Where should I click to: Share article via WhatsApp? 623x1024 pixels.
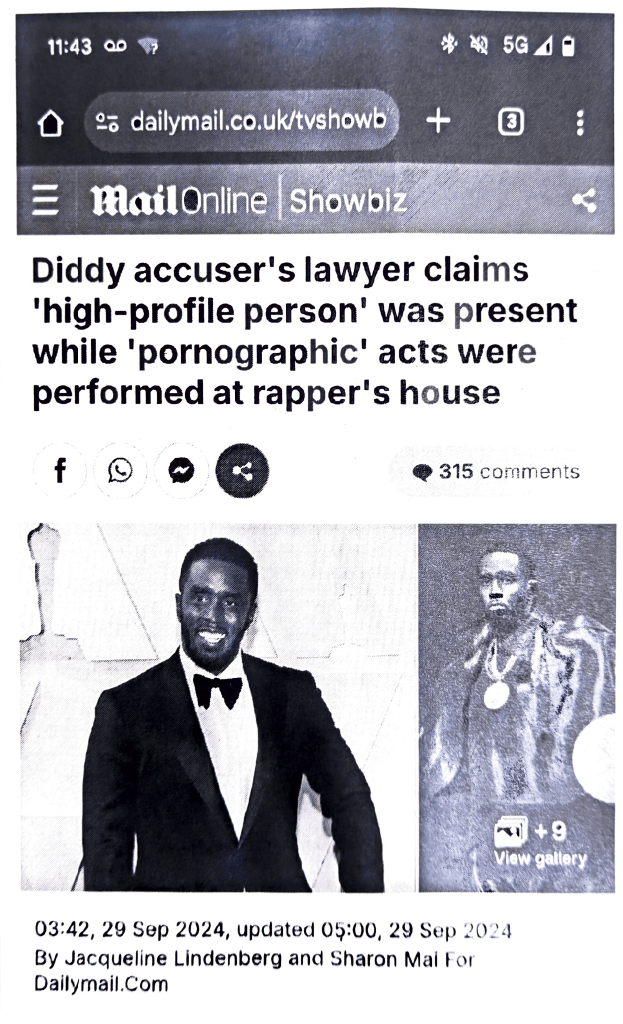pos(120,470)
